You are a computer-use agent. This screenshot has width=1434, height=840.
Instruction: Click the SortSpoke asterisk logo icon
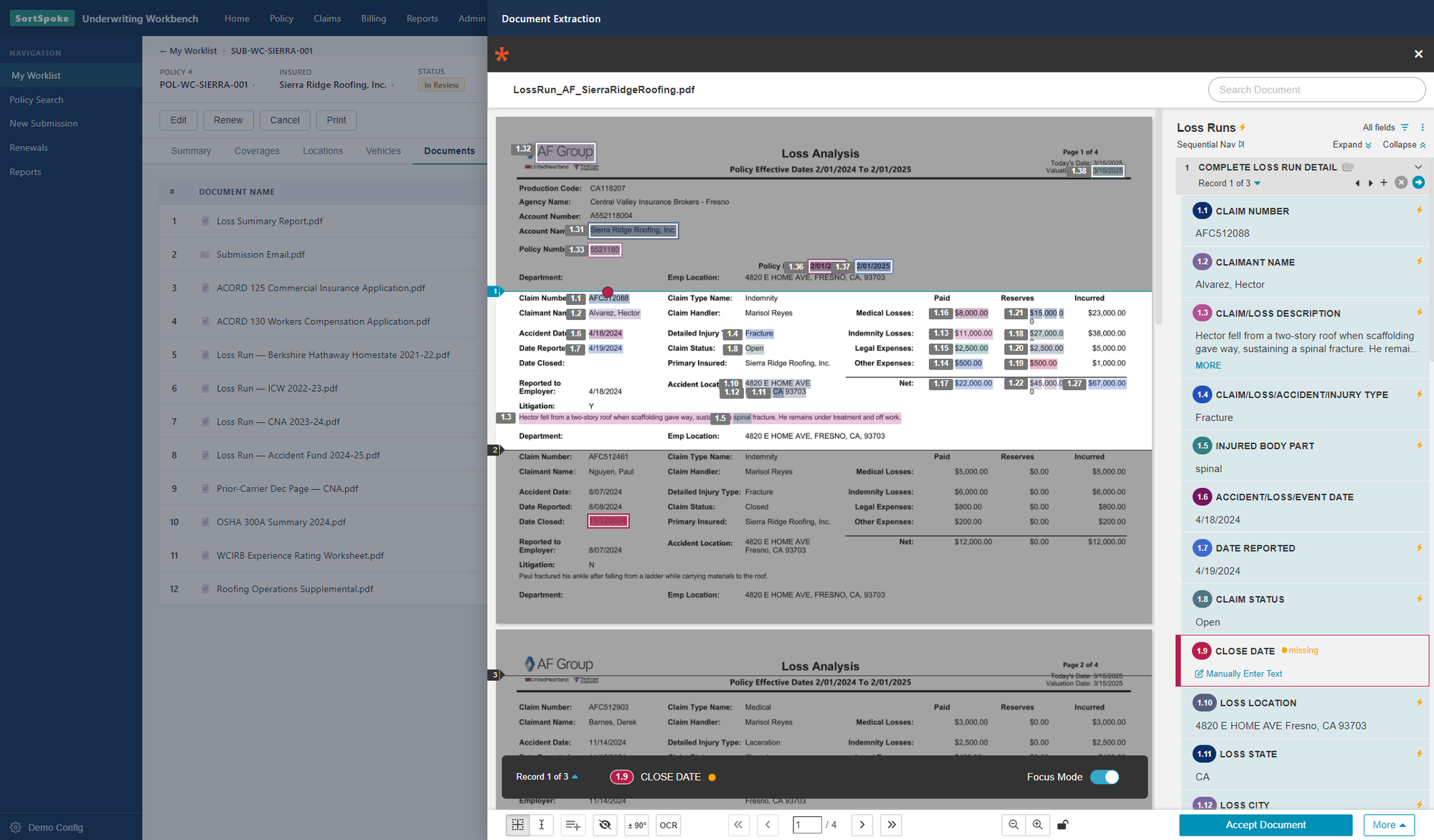click(x=501, y=55)
